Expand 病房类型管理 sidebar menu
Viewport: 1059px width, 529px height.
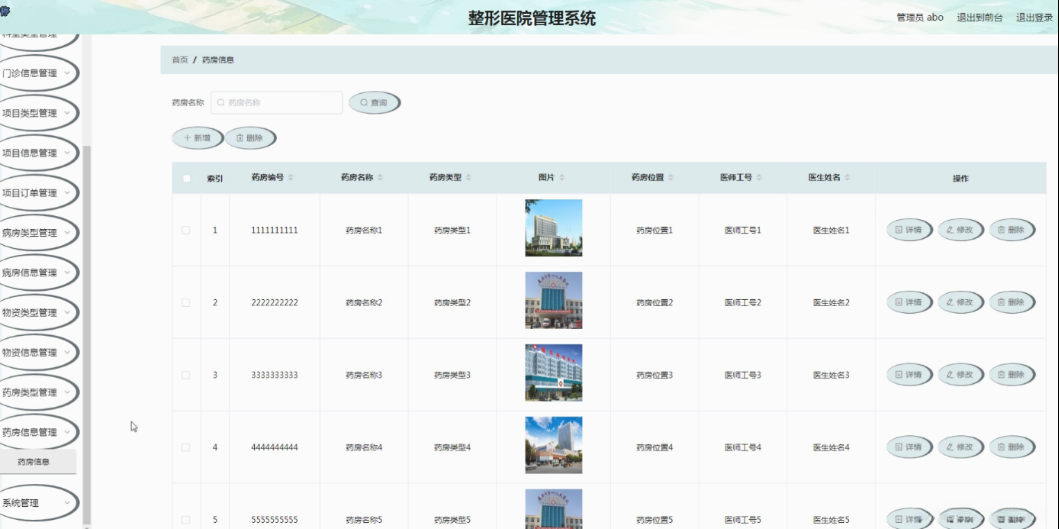click(x=37, y=232)
